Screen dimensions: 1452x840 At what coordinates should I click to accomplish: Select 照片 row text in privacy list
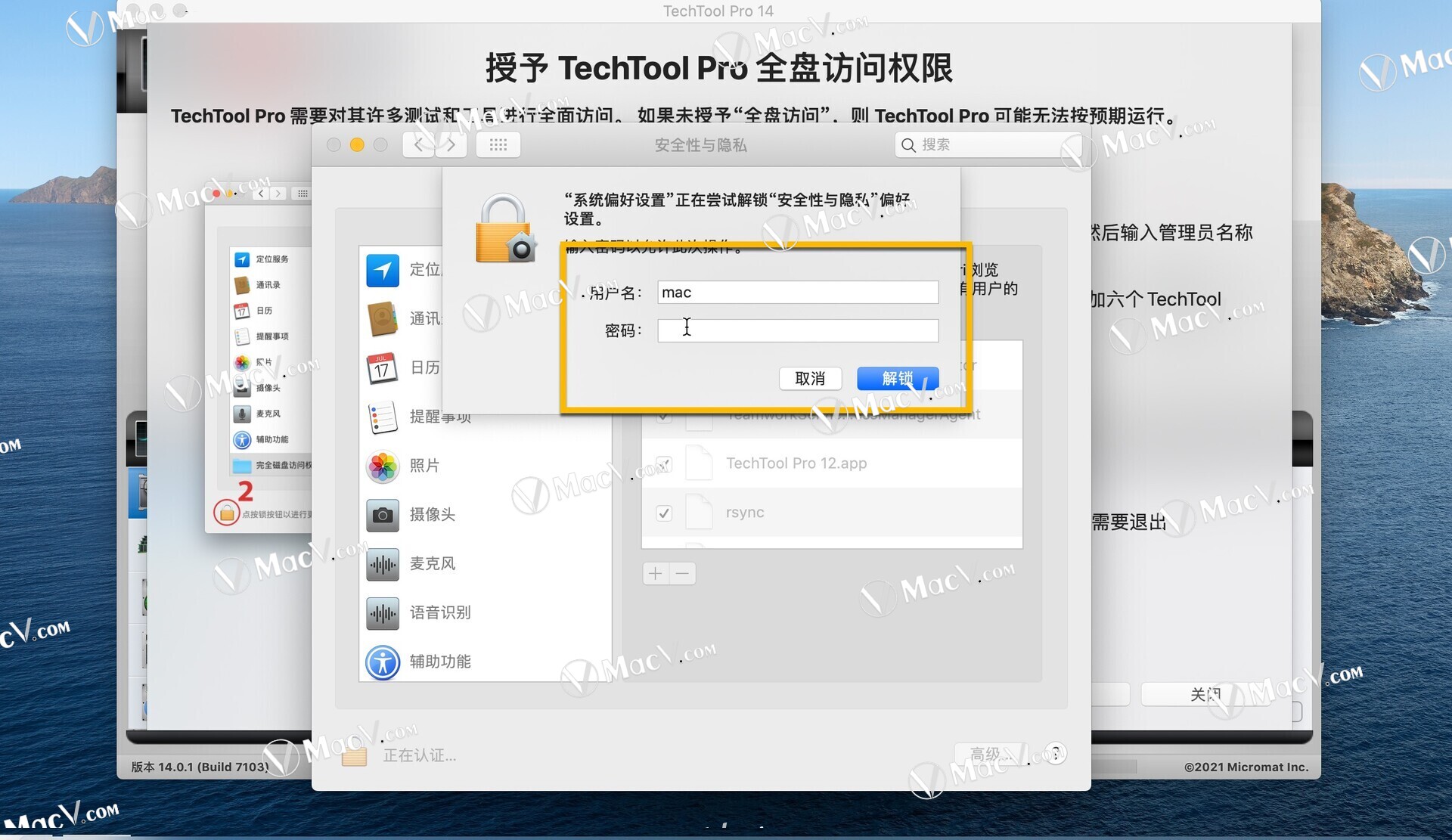424,466
